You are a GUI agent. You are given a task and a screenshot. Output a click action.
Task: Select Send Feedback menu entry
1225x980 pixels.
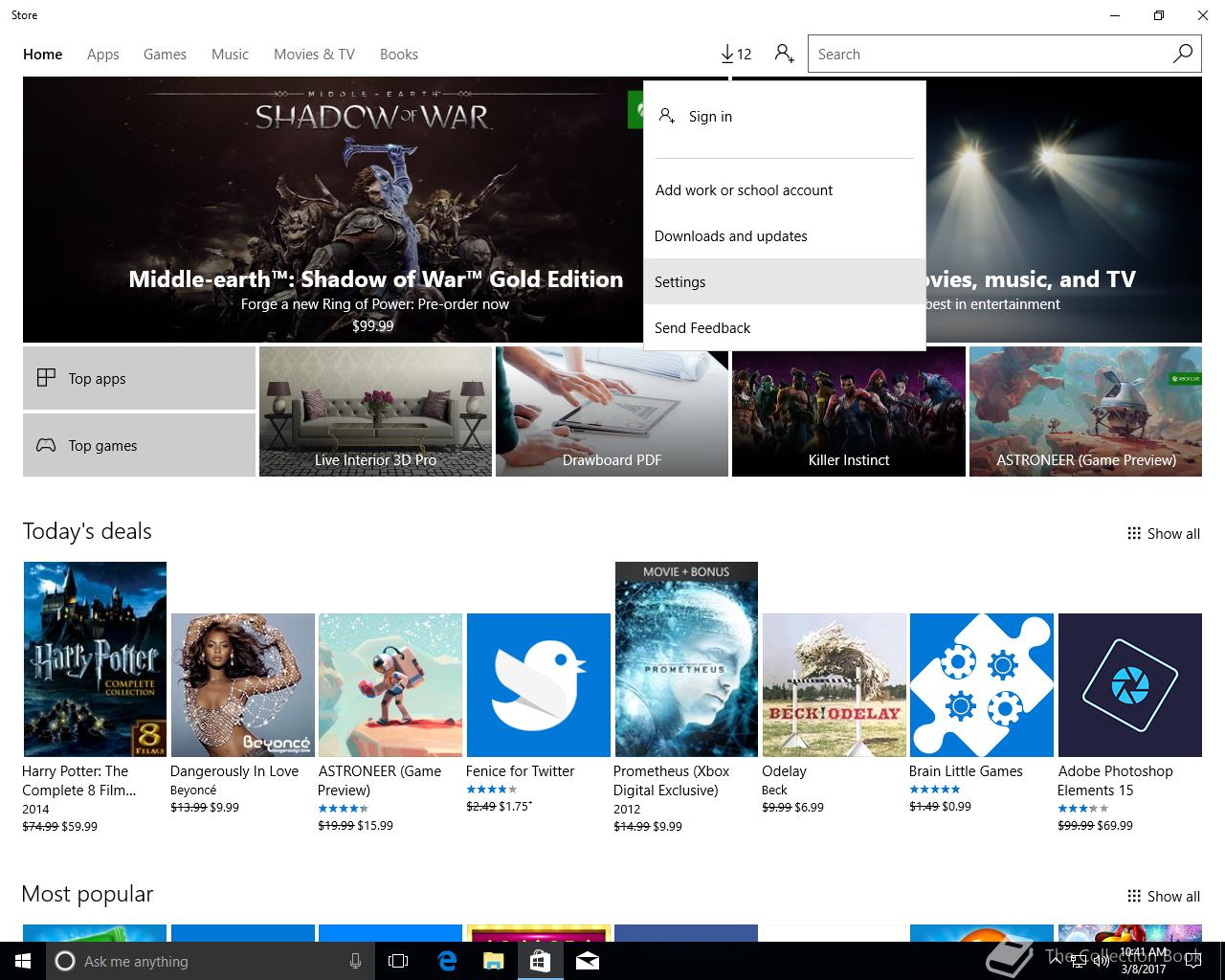click(785, 327)
